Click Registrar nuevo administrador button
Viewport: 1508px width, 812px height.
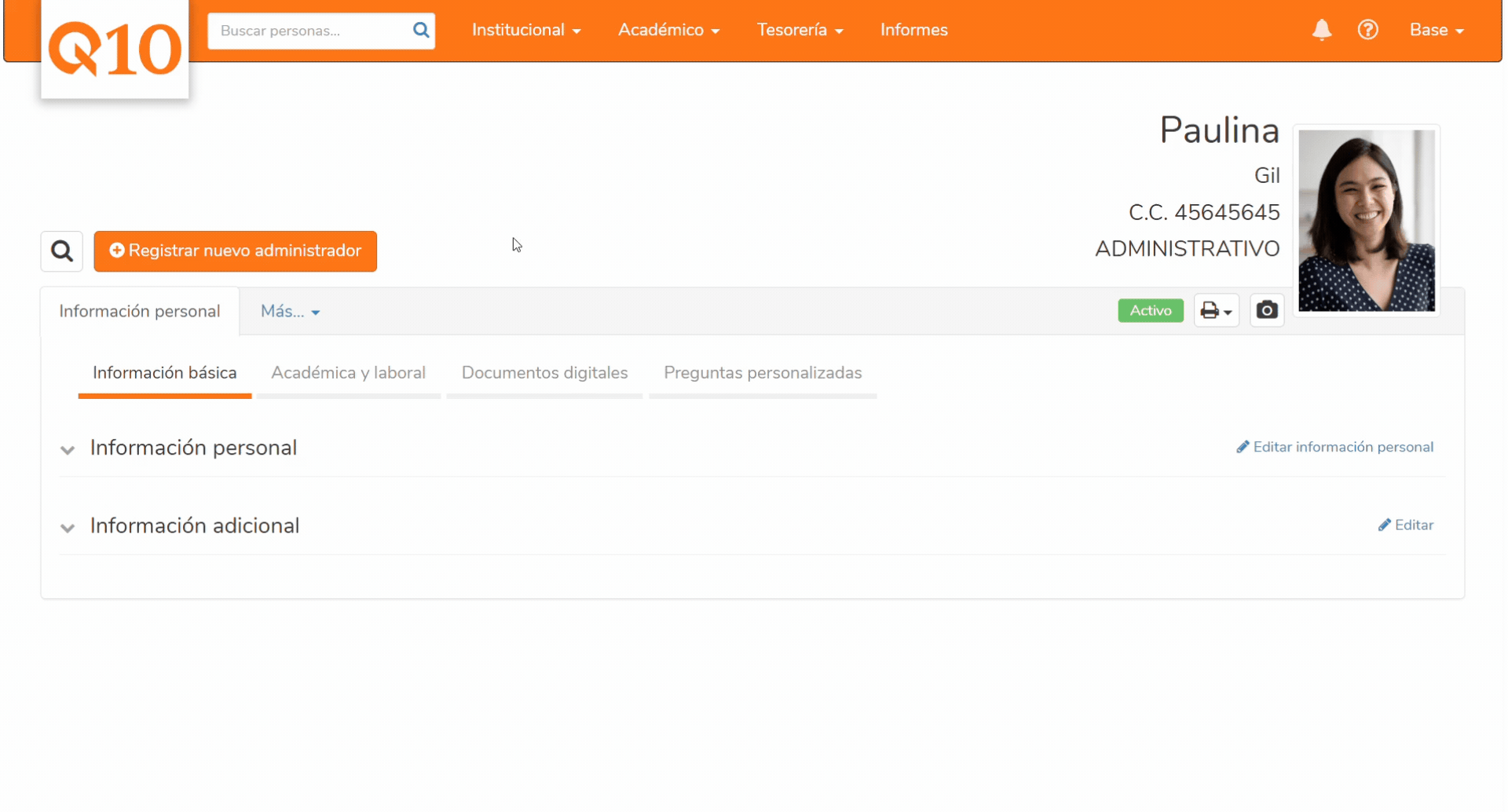click(236, 251)
